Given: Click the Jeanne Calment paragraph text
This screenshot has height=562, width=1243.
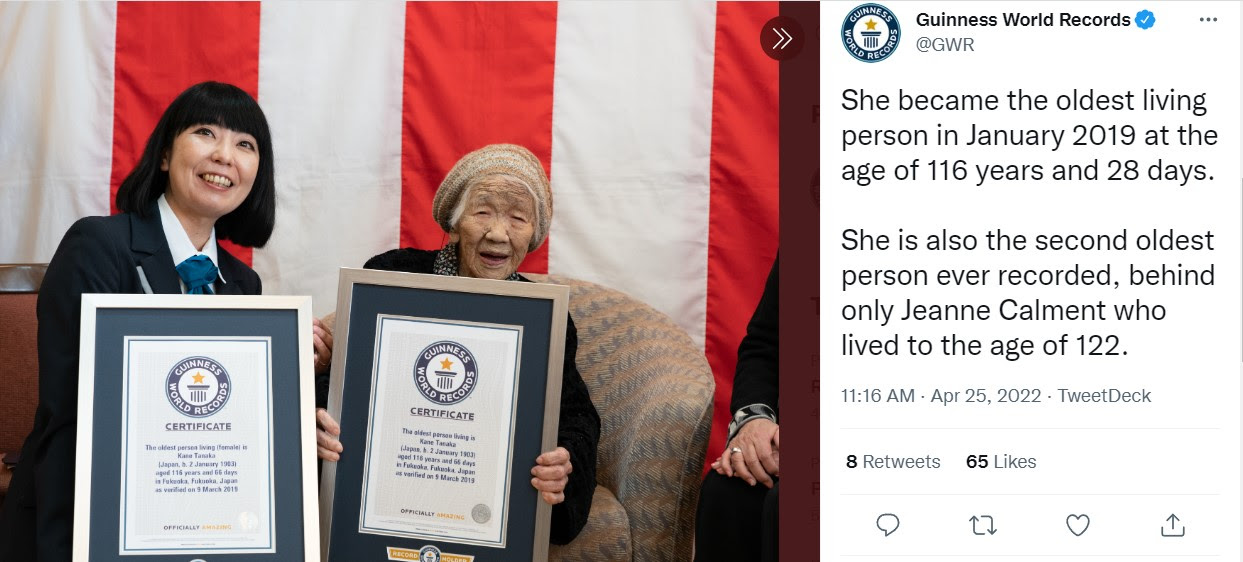Looking at the screenshot, I should 1028,292.
